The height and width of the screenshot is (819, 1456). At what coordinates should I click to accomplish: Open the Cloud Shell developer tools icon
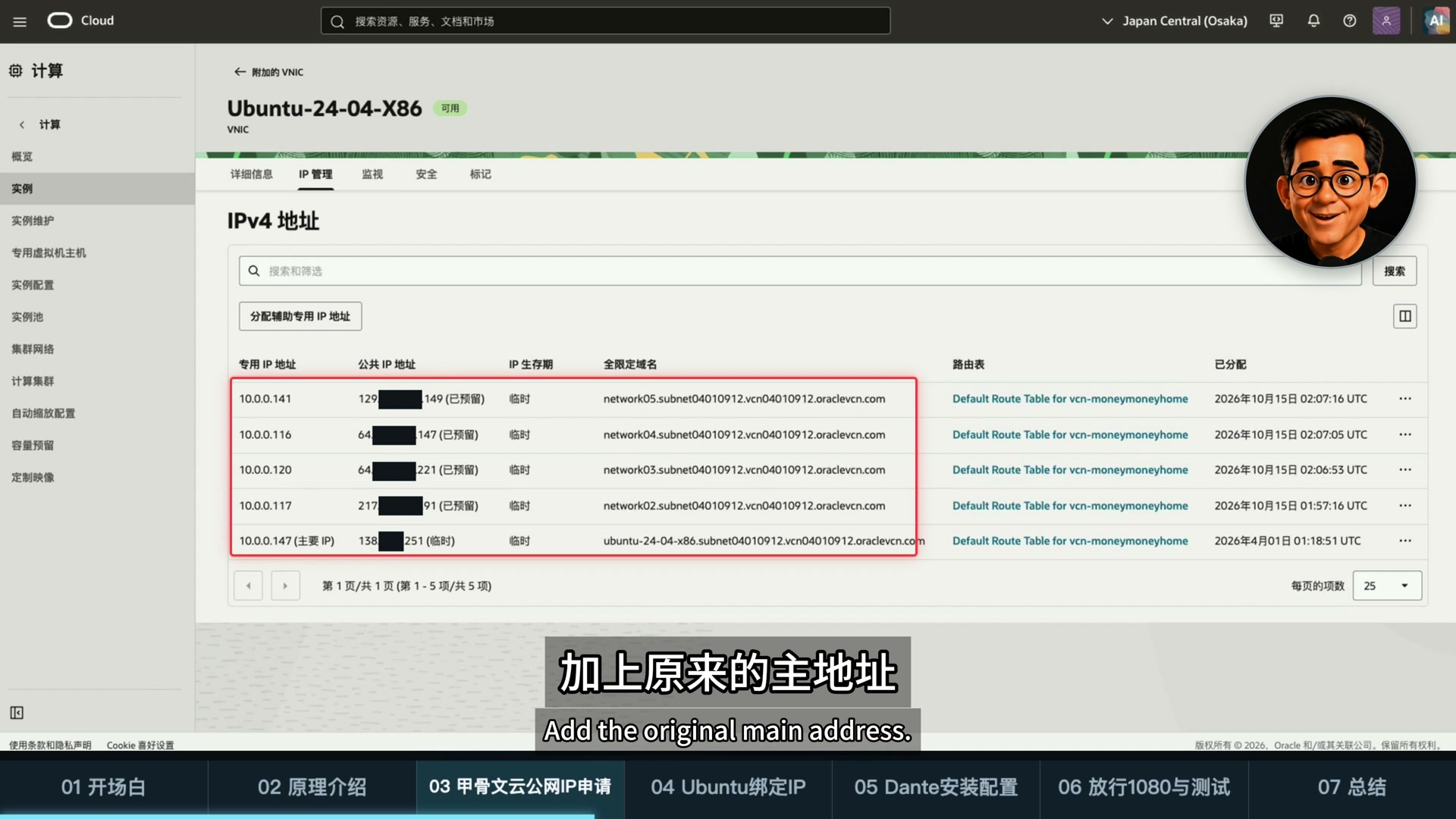click(1276, 21)
